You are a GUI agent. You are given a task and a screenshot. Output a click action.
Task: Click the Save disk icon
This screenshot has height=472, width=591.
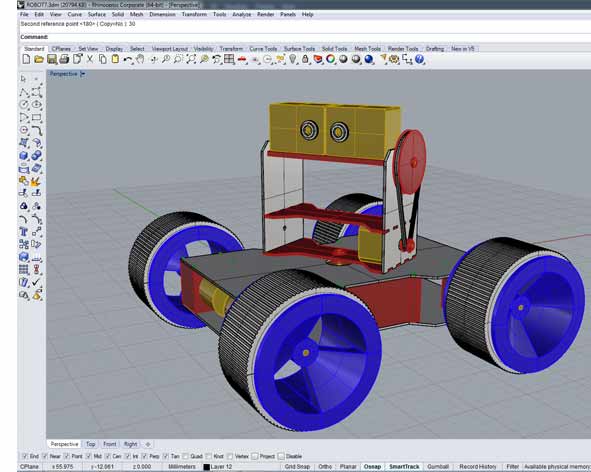[52, 59]
